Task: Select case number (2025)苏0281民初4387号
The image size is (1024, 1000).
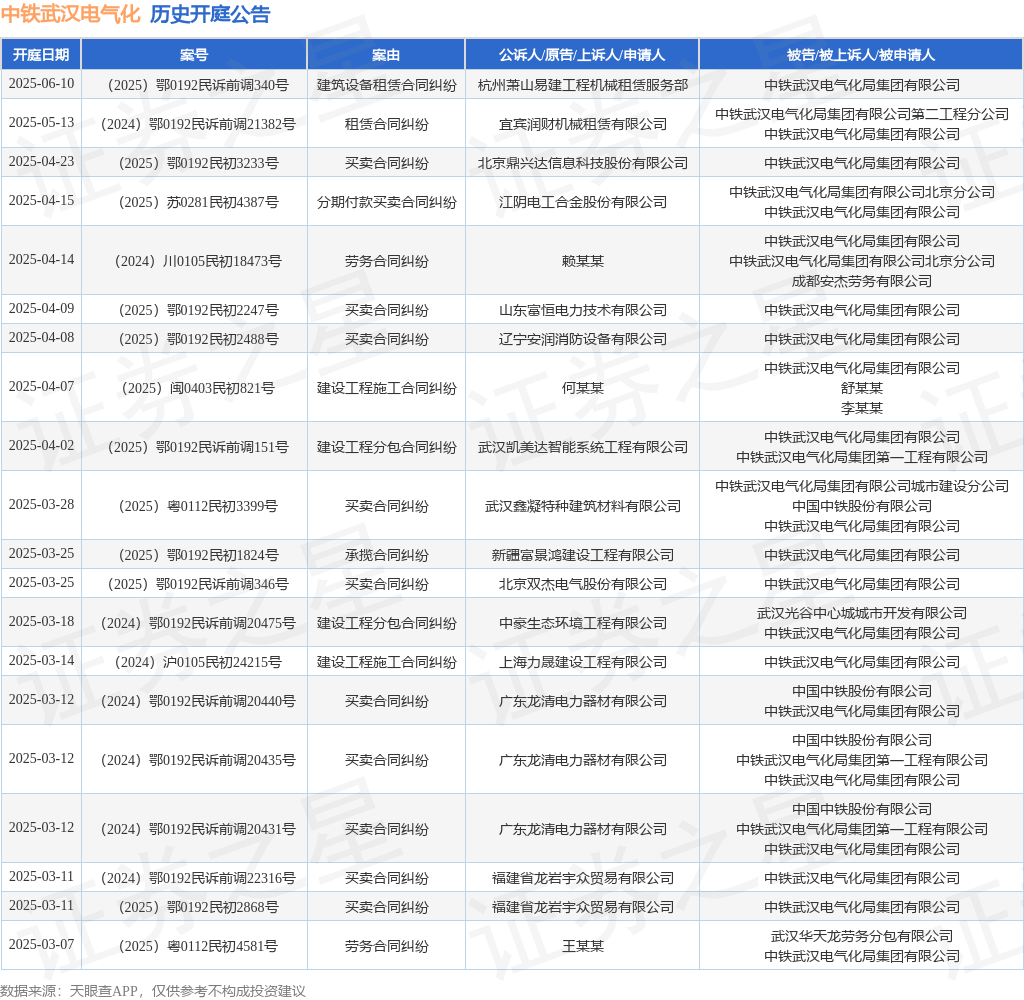Action: [x=194, y=202]
